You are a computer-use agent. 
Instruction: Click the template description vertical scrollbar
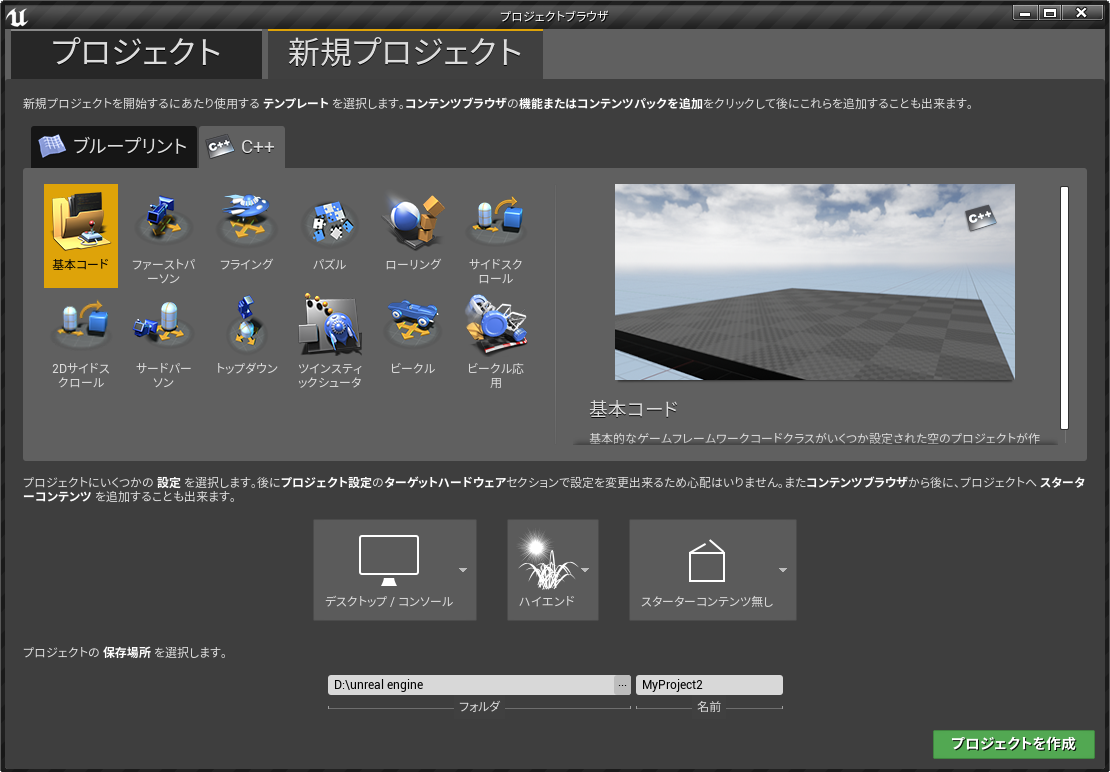click(x=1064, y=308)
